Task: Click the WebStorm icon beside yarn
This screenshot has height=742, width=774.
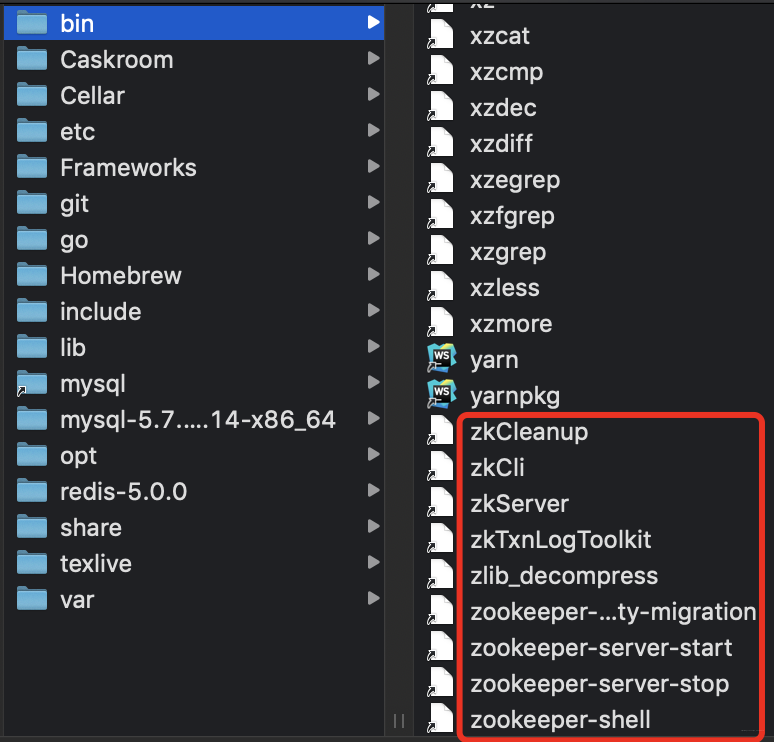Action: (441, 359)
